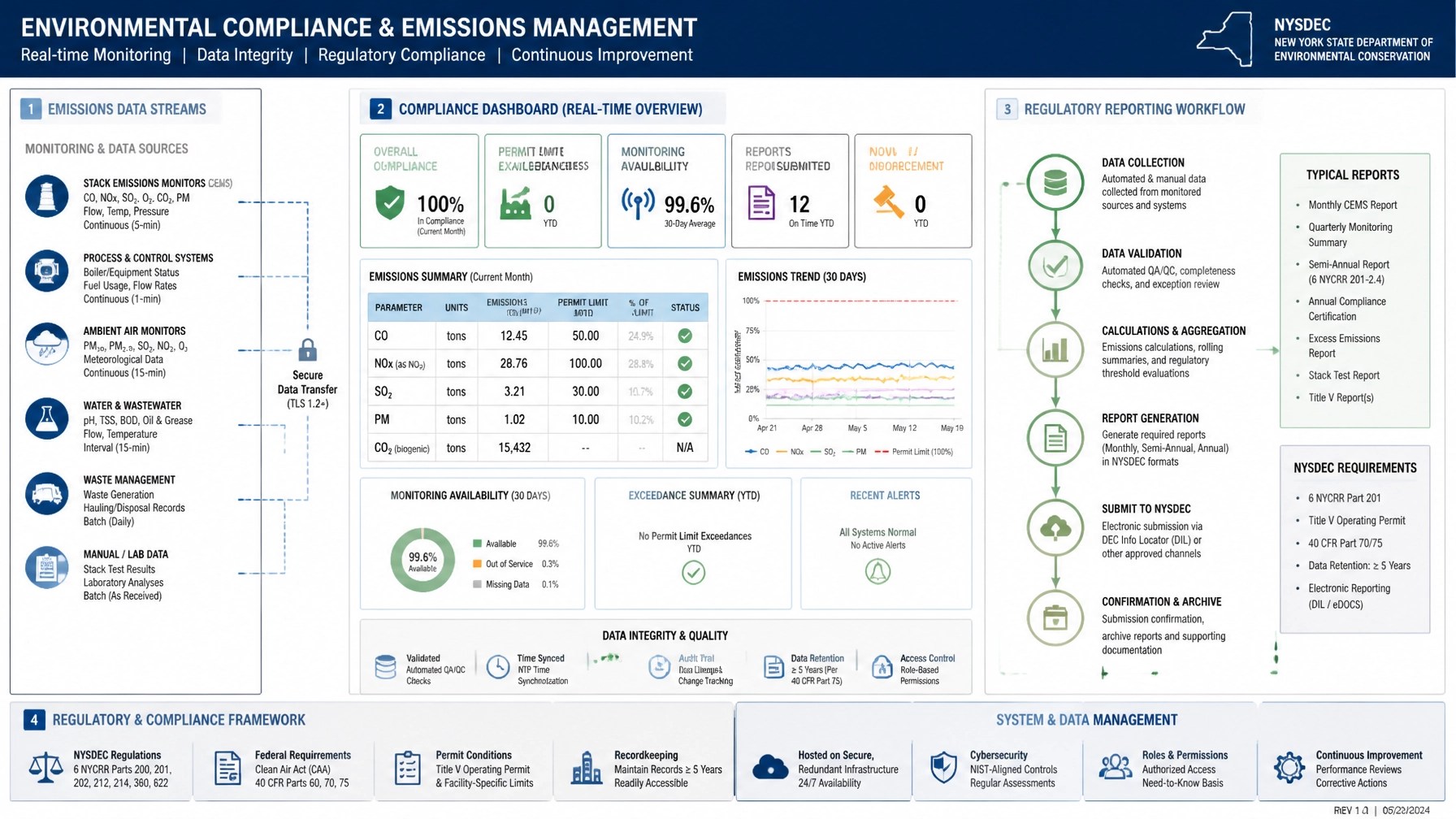Viewport: 1456px width, 819px height.
Task: Click the Report Generation document icon
Action: [1055, 439]
